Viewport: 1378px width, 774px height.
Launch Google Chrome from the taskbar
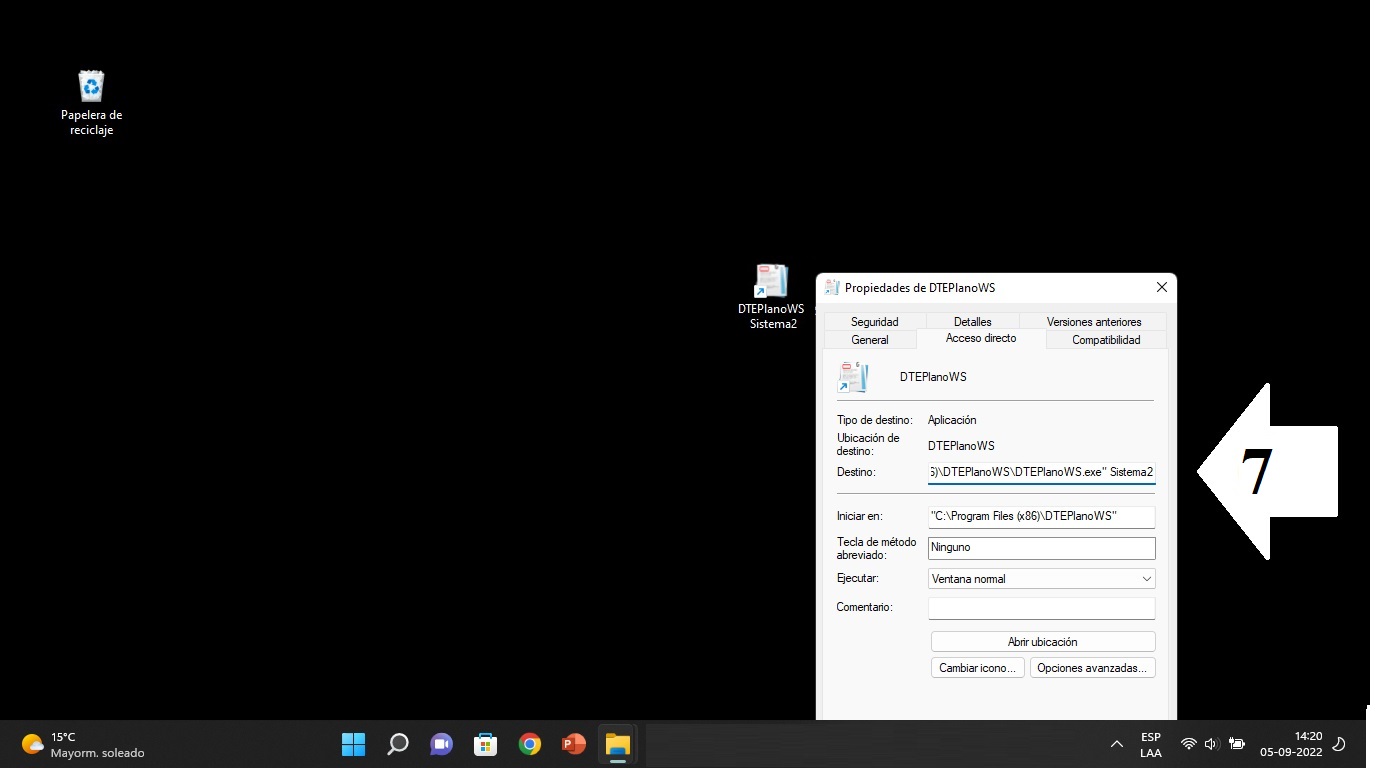530,744
